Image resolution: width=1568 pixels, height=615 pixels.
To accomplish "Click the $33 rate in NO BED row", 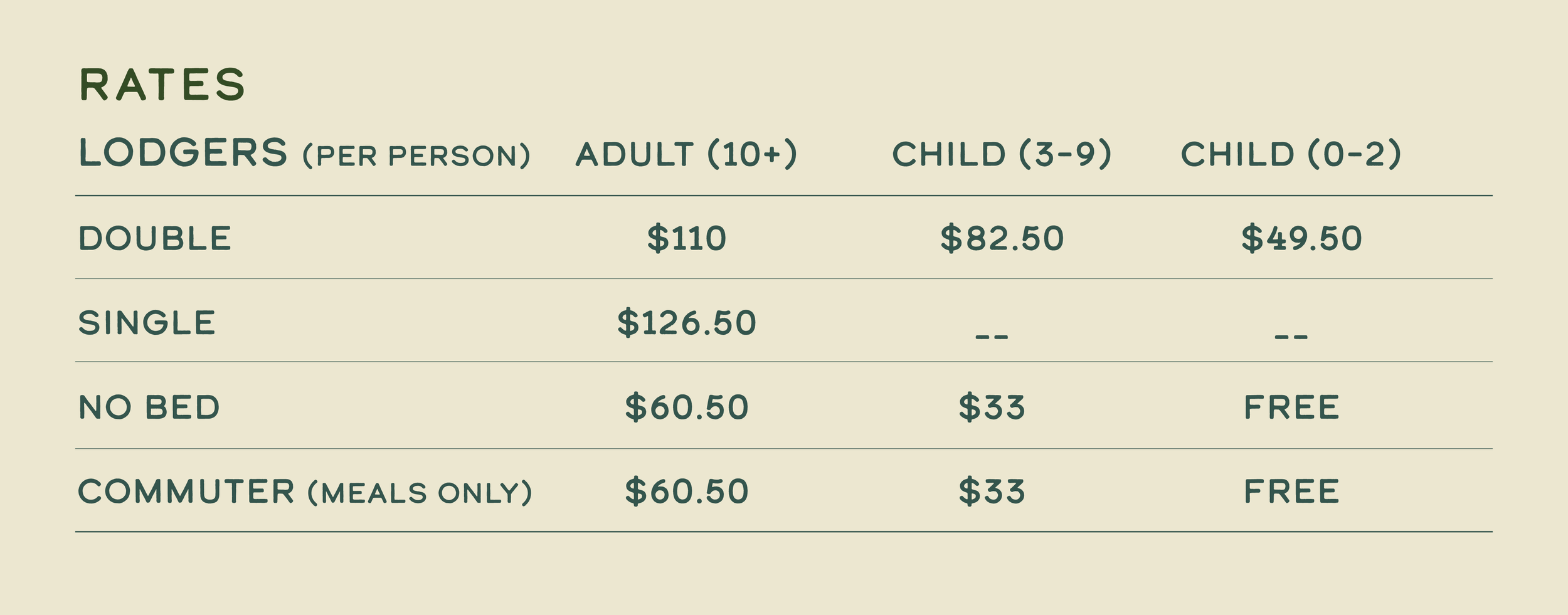I will (992, 407).
